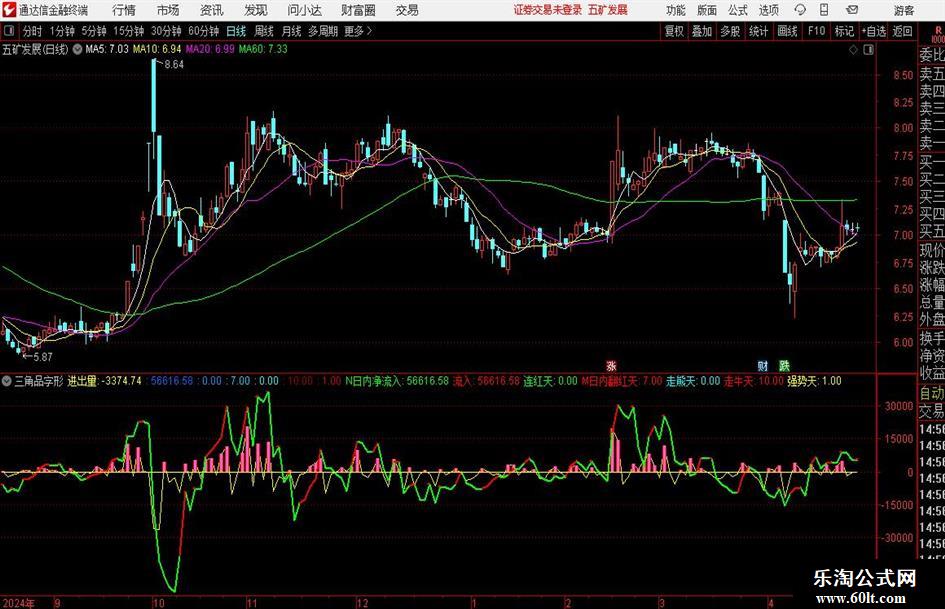Open the 版面 menu
Image resolution: width=945 pixels, height=609 pixels.
click(x=707, y=10)
